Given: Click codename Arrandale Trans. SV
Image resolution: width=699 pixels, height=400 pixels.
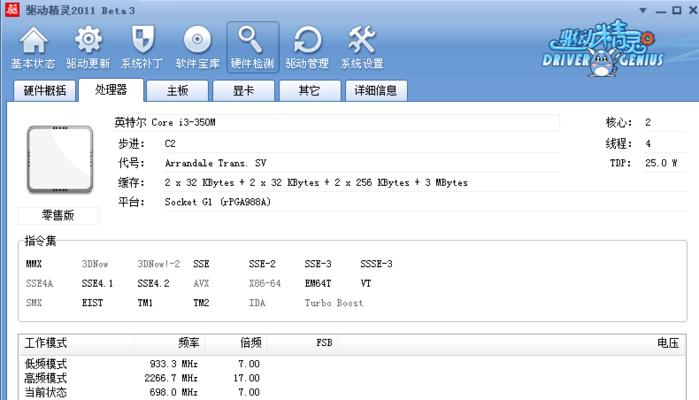Looking at the screenshot, I should pos(215,163).
